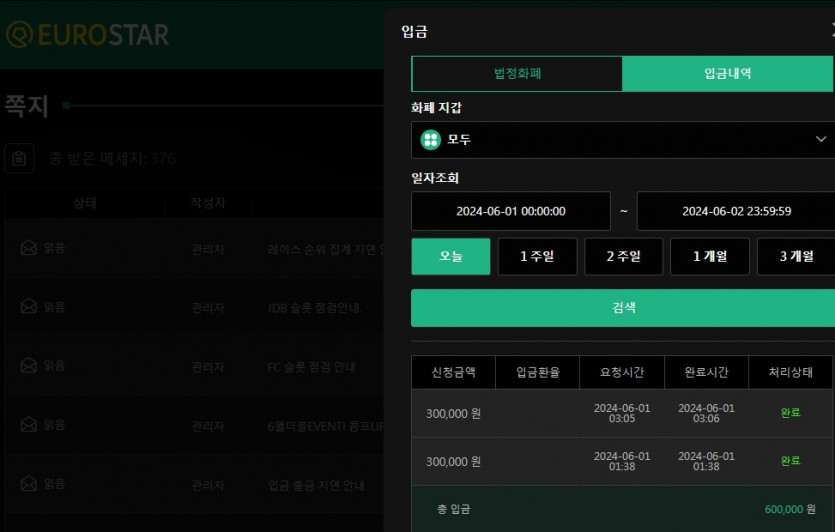The image size is (835, 532).
Task: Click envelope icon of FC 슬롯 점검 message
Action: click(x=28, y=365)
